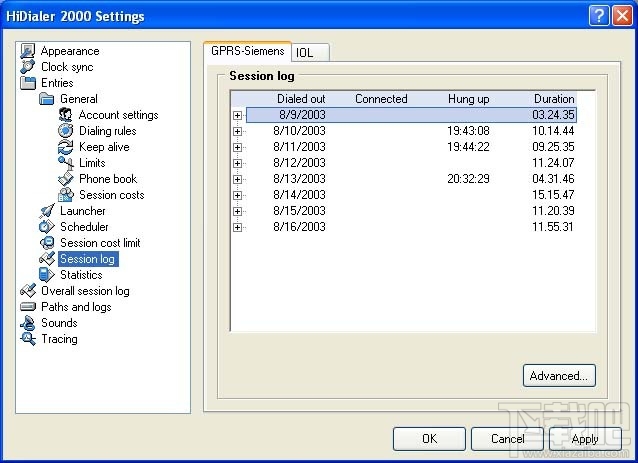
Task: Switch to the GPRS-Siemens tab
Action: [x=247, y=51]
